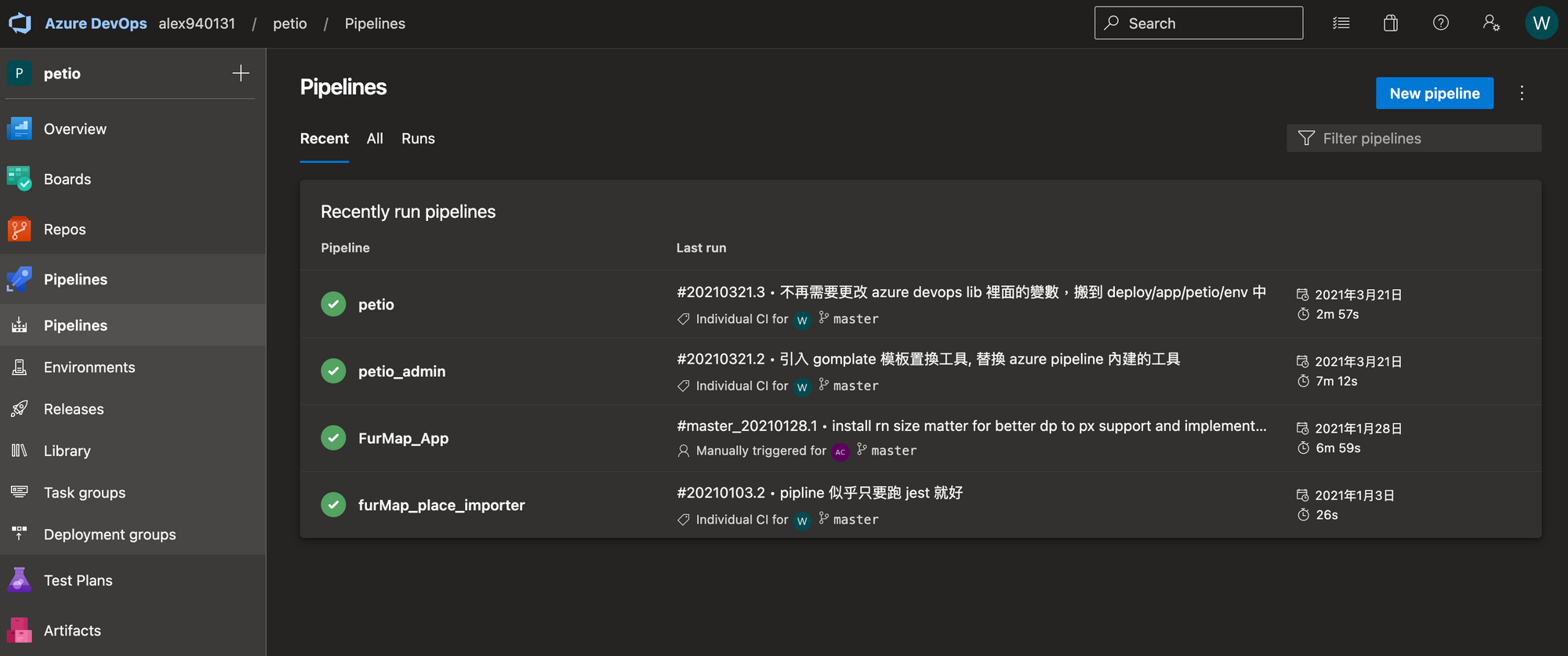Click the 26s duration text

click(1327, 515)
